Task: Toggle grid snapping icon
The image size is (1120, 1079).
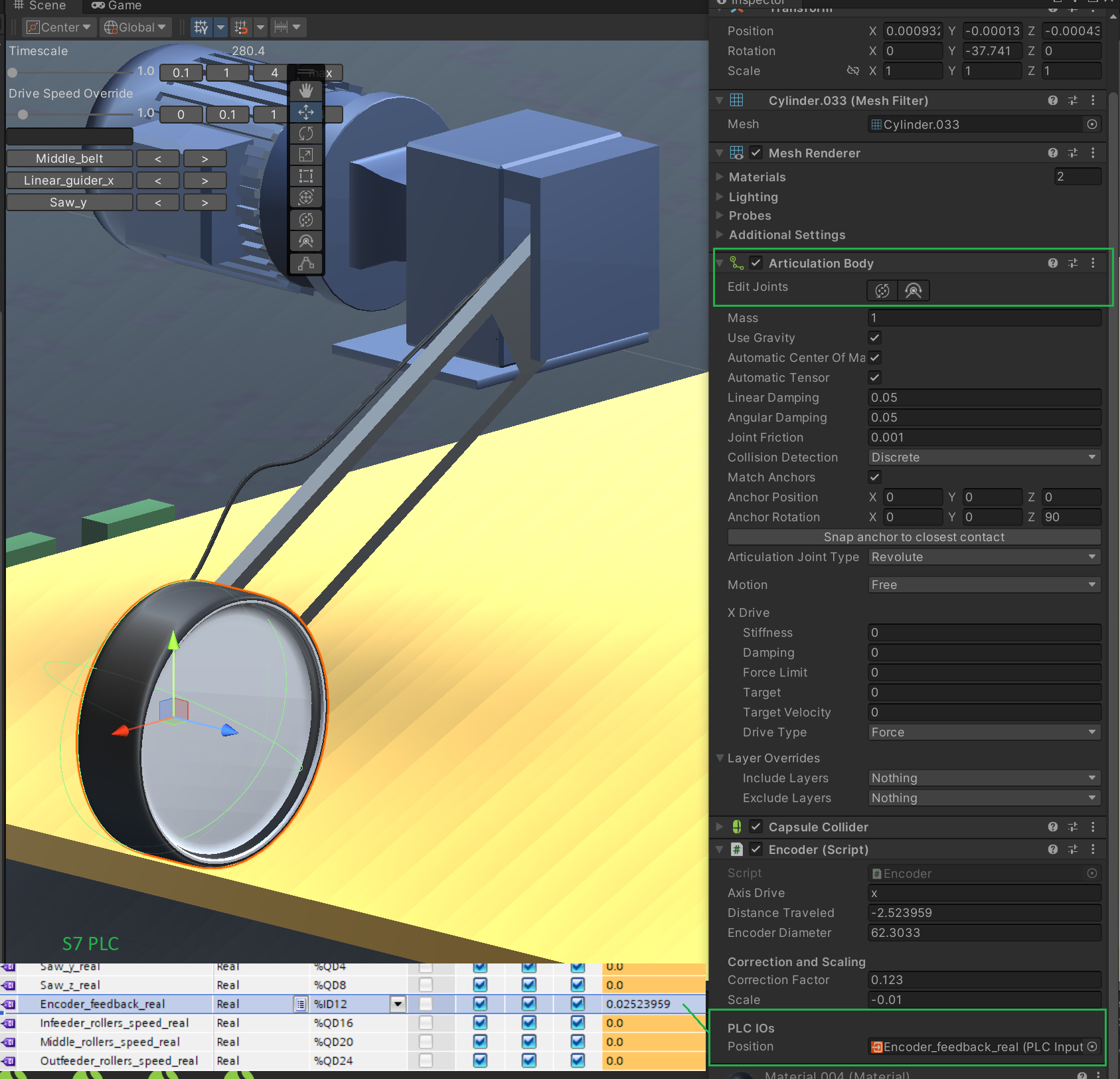Action: click(x=241, y=27)
